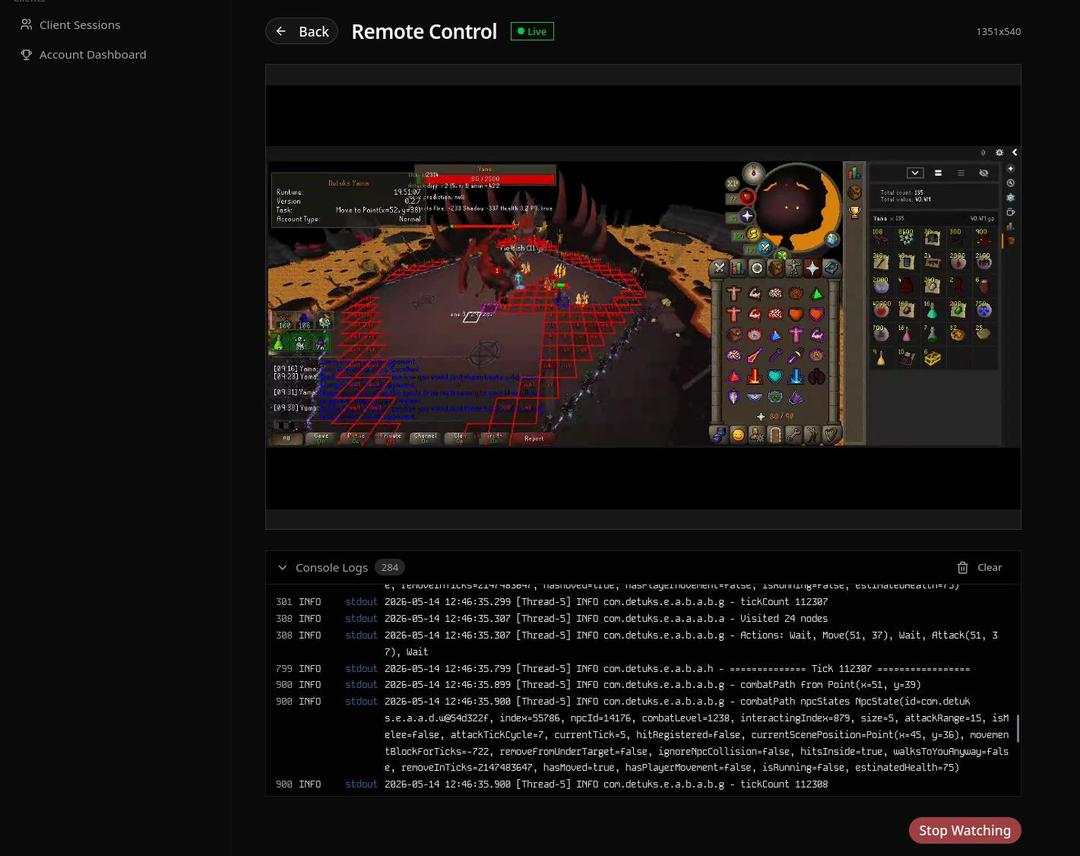Image resolution: width=1080 pixels, height=856 pixels.
Task: Toggle hidden loot eye icon
Action: click(x=984, y=173)
